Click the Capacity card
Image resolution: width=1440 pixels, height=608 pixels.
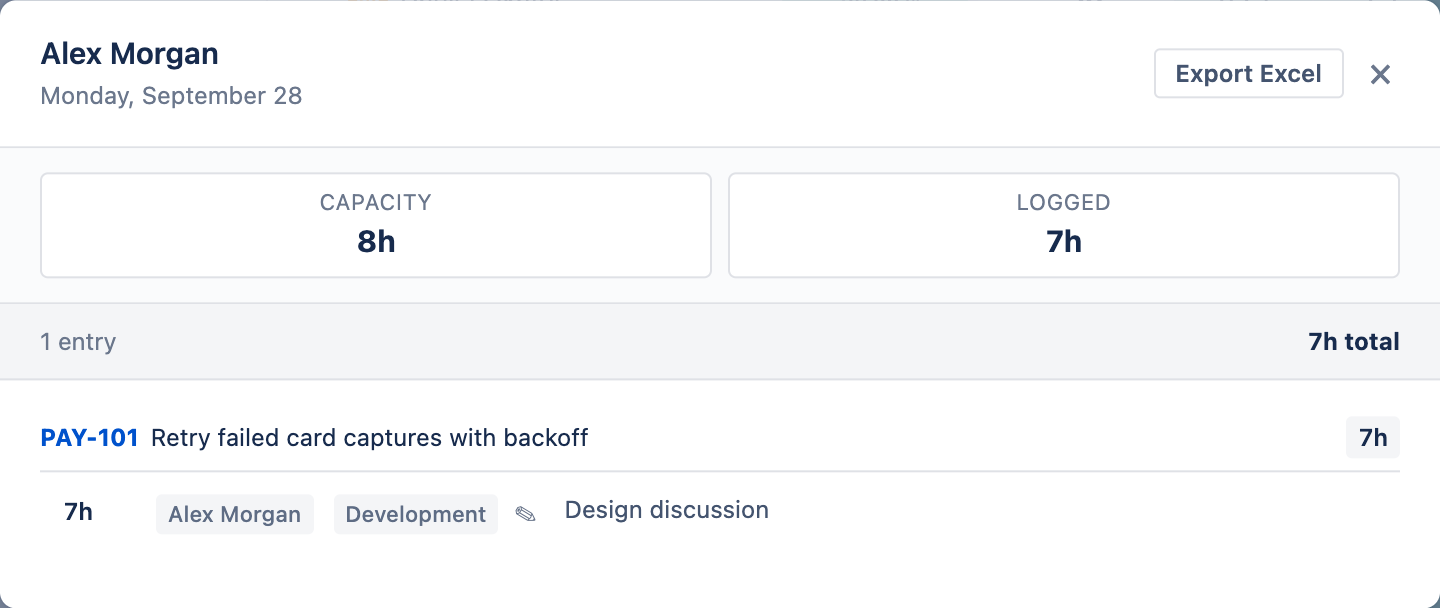tap(376, 225)
